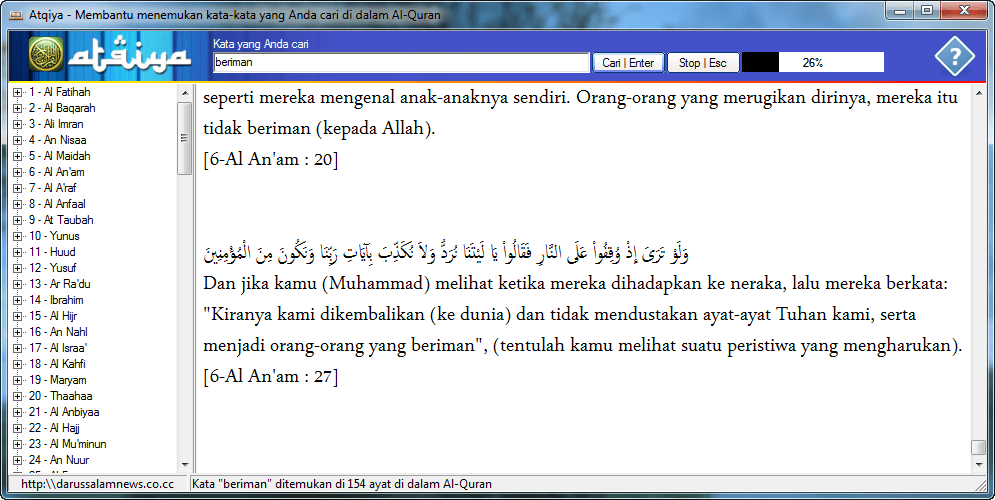Expand the 18 - Al Kahfi node
Screen dimensions: 995x500
pos(18,364)
